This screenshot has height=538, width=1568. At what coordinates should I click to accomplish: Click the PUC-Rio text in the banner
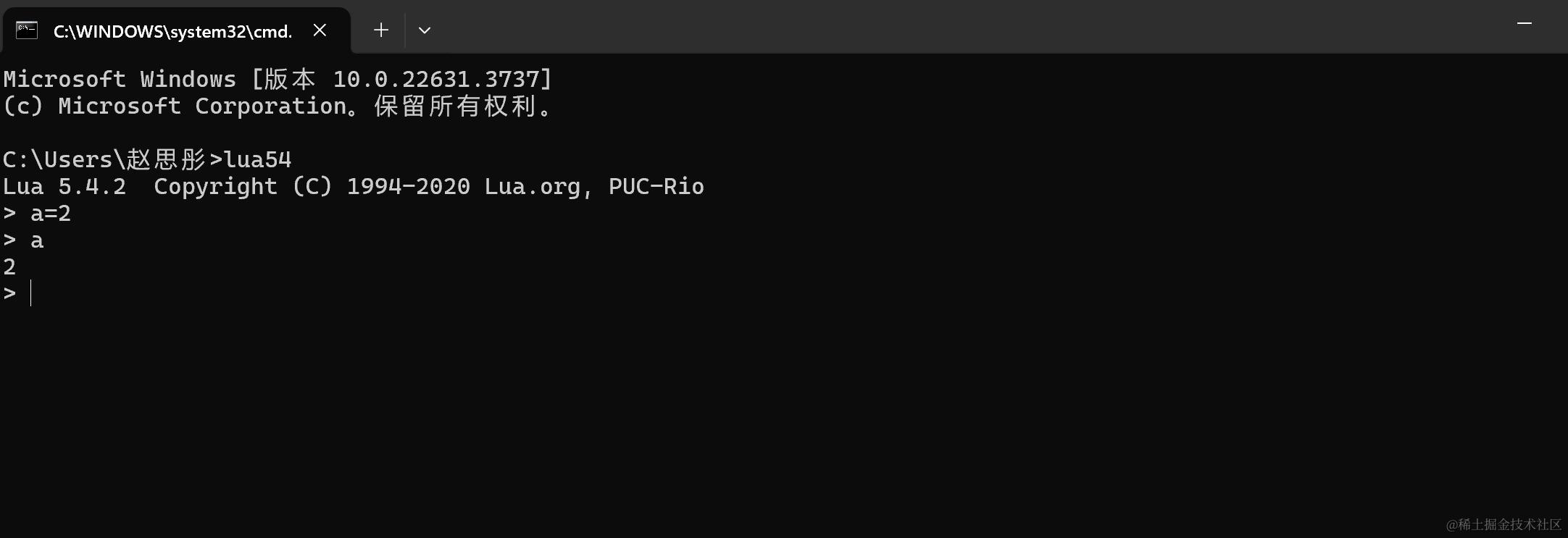656,187
